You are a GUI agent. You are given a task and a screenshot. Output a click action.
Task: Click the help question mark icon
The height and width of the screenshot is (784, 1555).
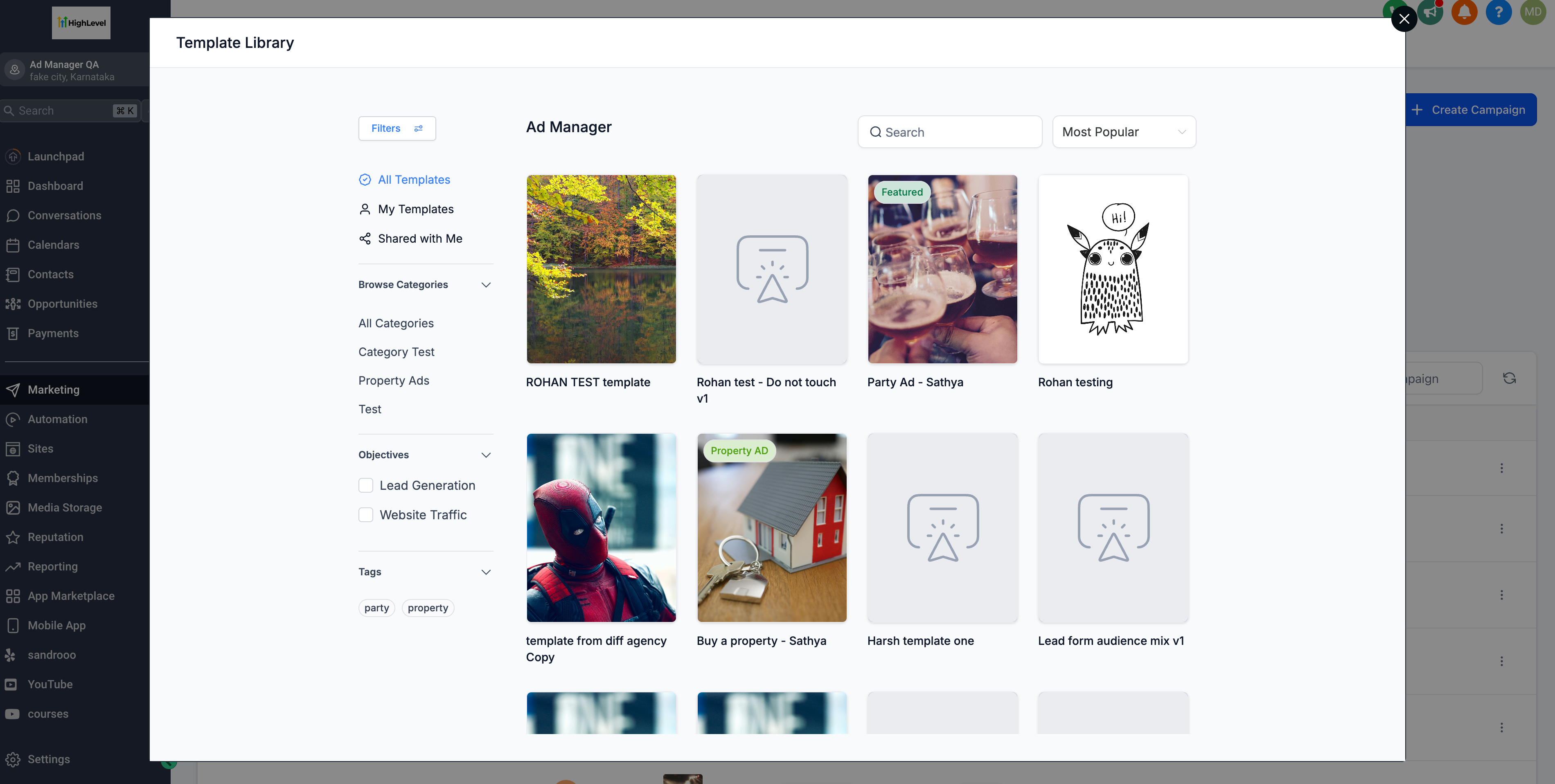(x=1498, y=12)
